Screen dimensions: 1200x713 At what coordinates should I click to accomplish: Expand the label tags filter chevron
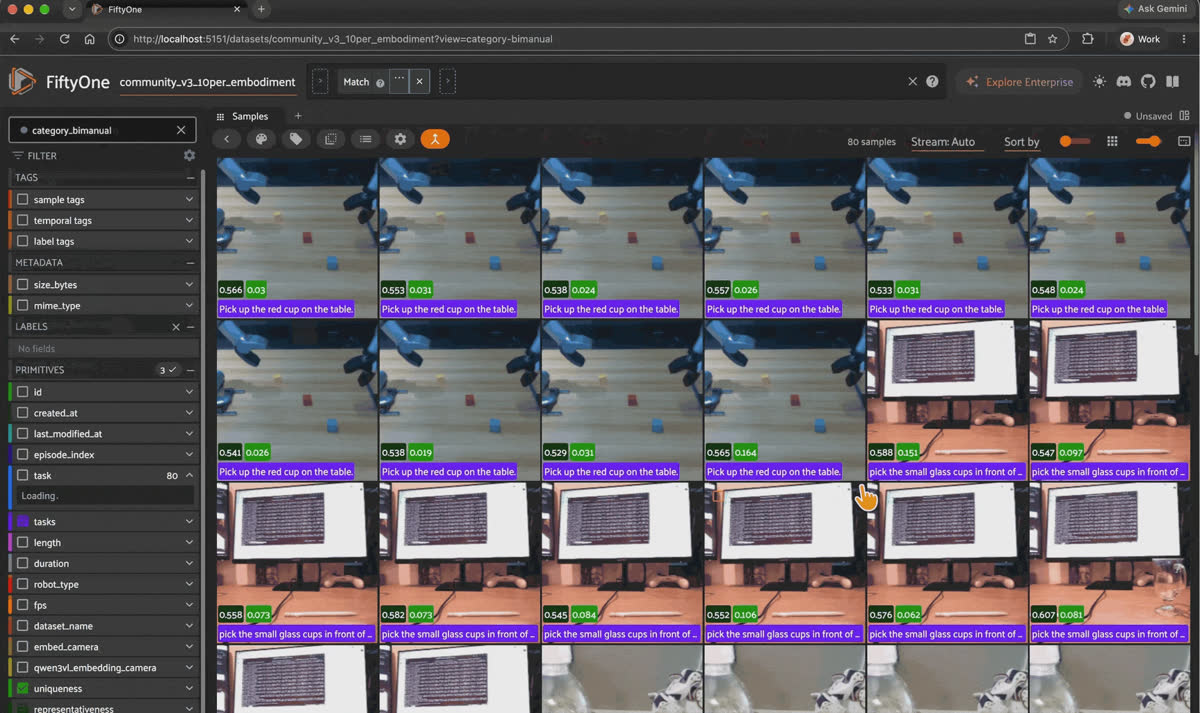[189, 242]
